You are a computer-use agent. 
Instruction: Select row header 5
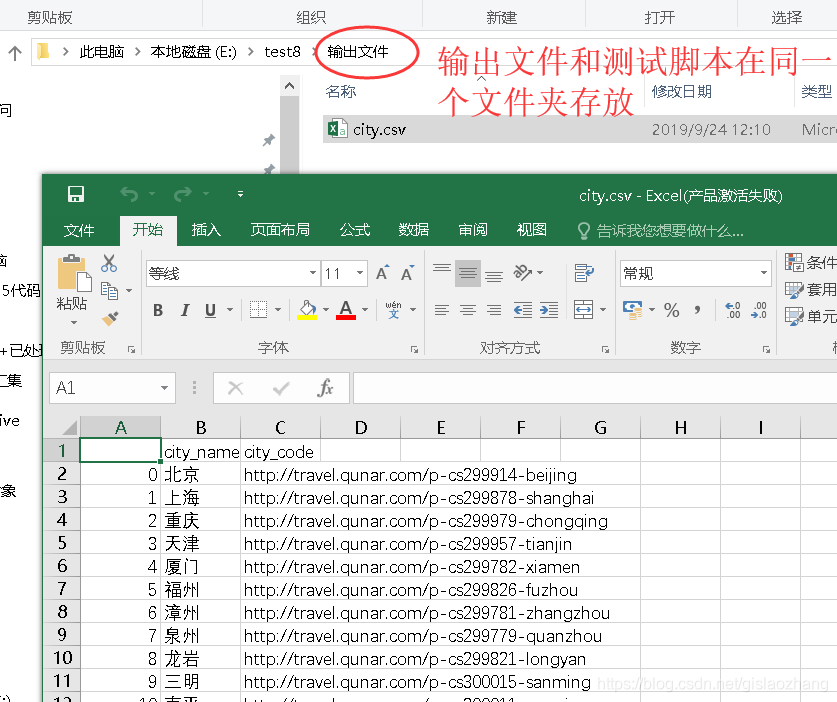[62, 543]
